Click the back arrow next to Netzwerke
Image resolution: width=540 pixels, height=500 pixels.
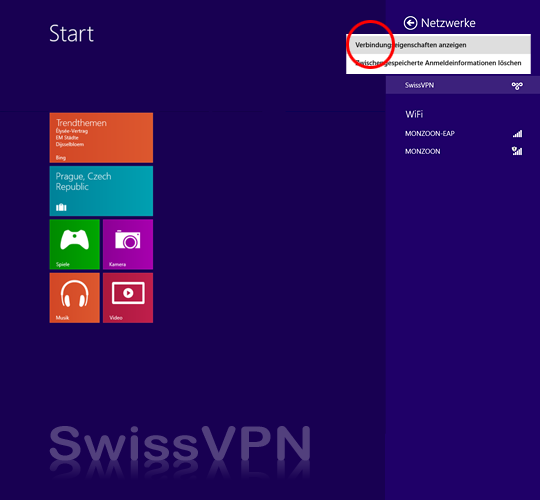[410, 23]
